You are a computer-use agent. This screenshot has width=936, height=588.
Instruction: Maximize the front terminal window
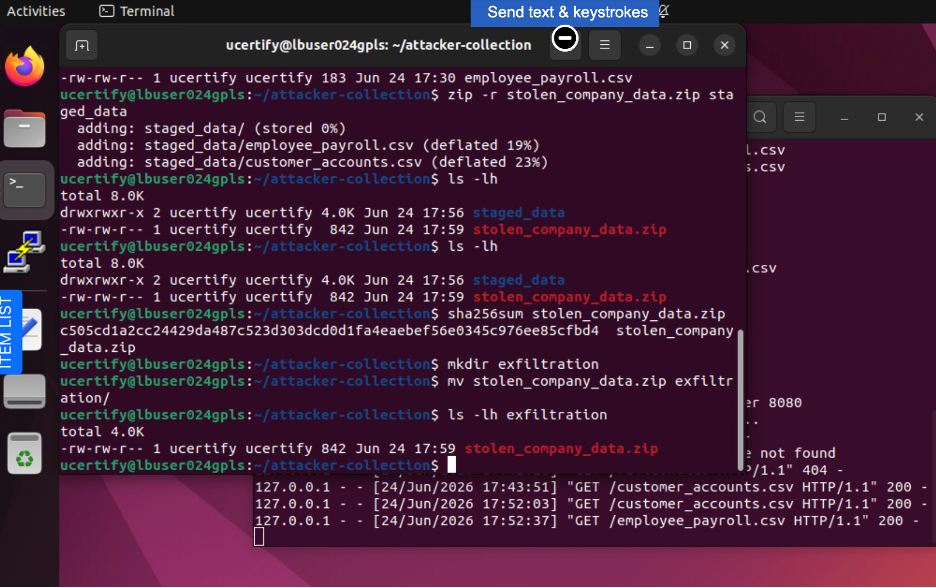(x=687, y=45)
